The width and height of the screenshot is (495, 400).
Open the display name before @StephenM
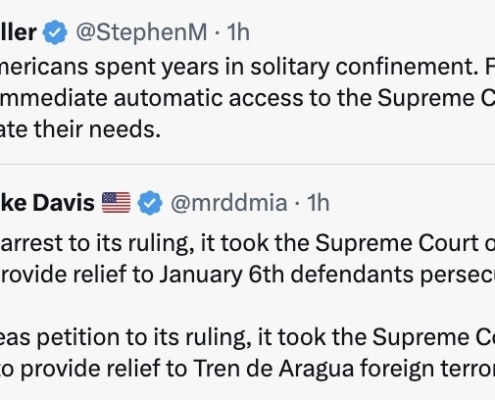coord(18,32)
